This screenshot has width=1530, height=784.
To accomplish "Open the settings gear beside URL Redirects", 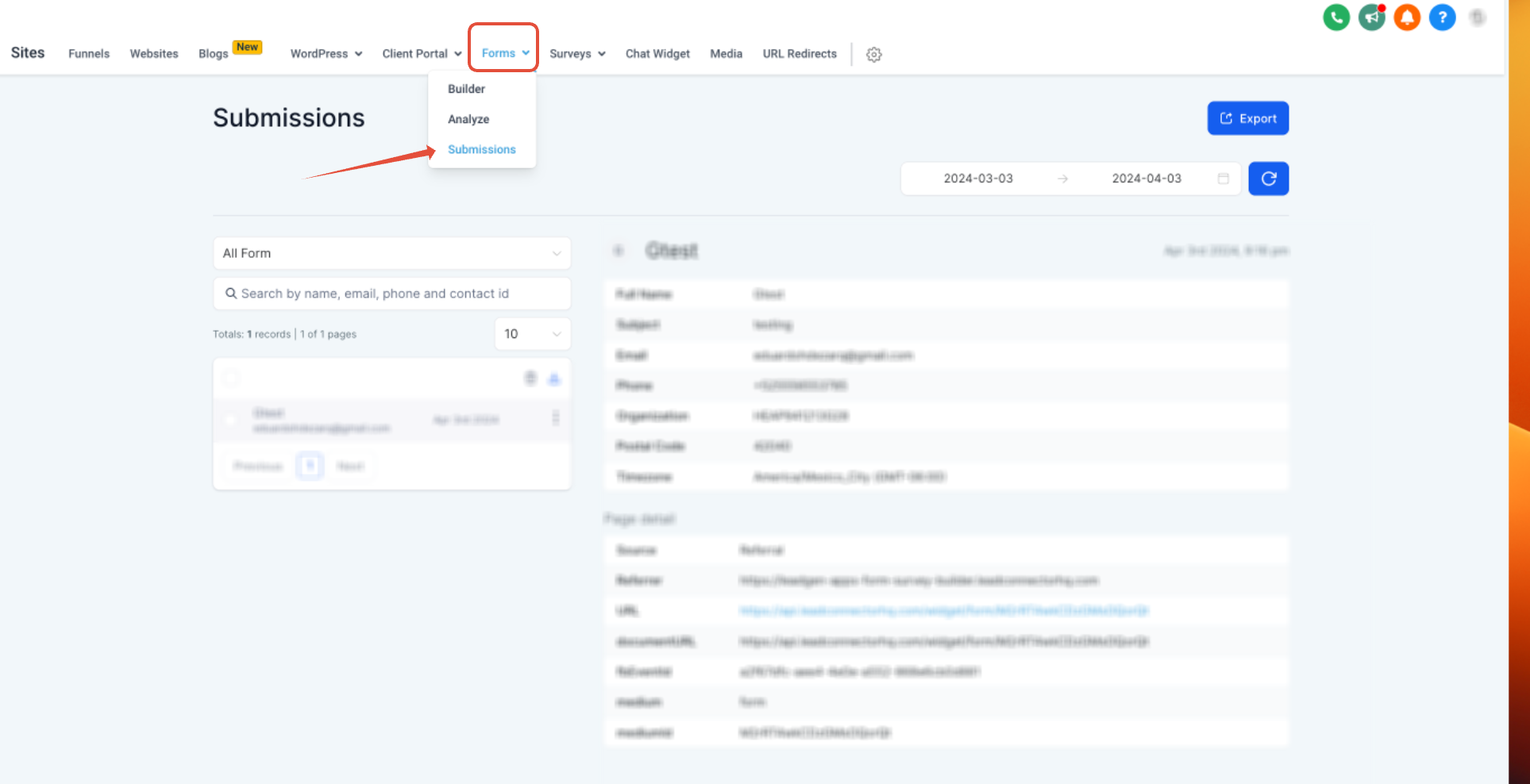I will (x=873, y=54).
